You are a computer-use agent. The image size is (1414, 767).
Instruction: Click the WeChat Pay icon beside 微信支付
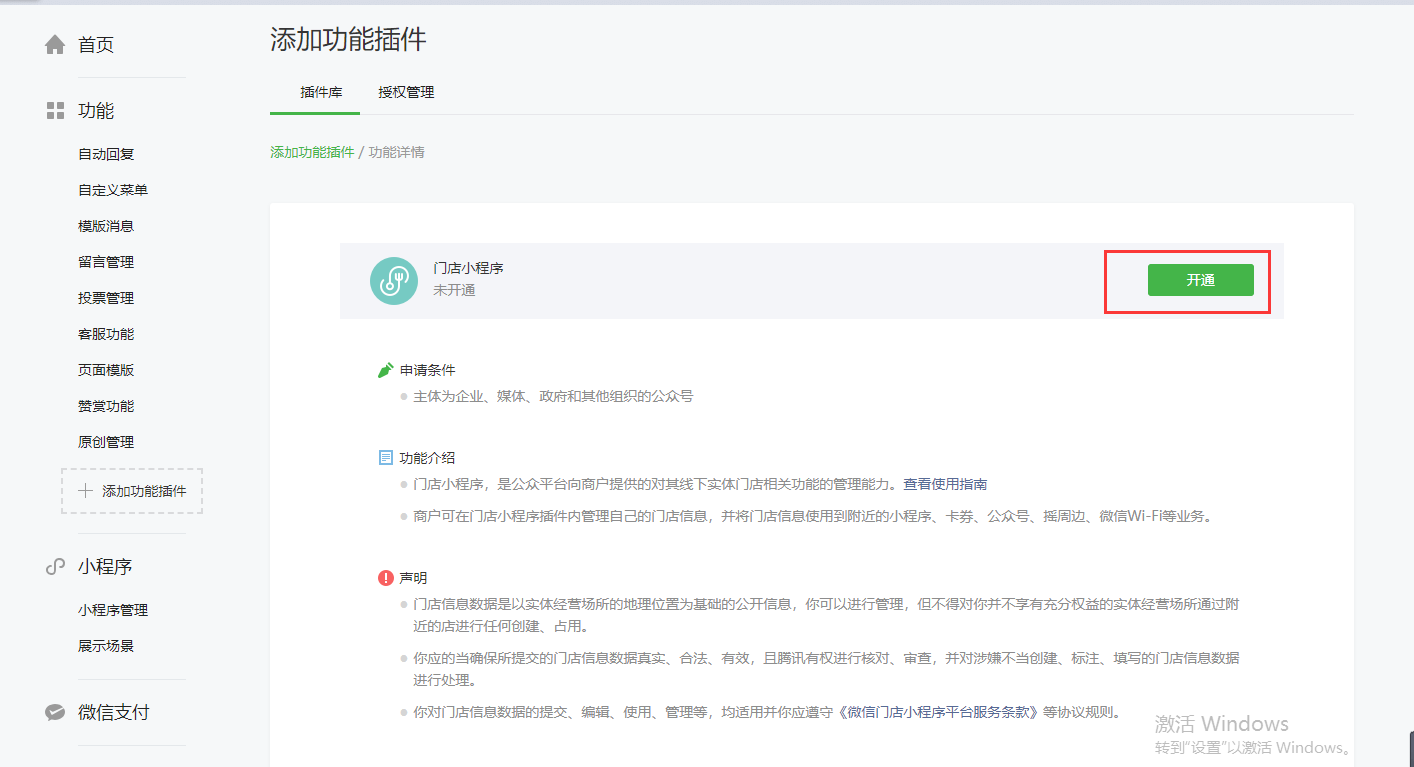[55, 713]
